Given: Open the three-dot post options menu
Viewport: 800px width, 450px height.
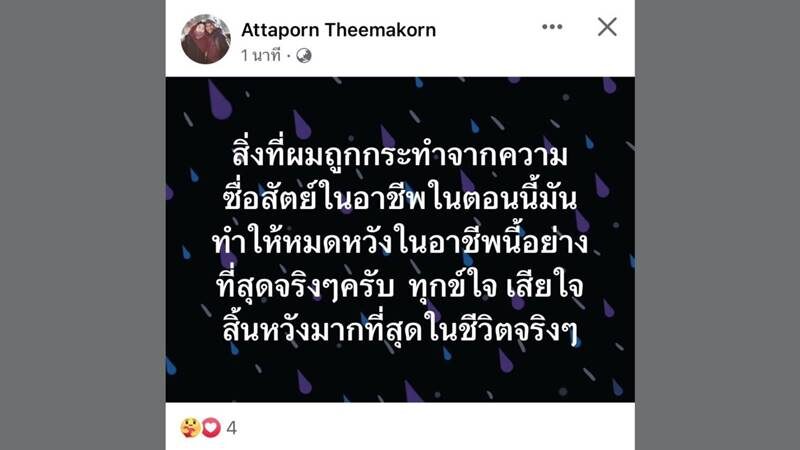Looking at the screenshot, I should click(552, 27).
